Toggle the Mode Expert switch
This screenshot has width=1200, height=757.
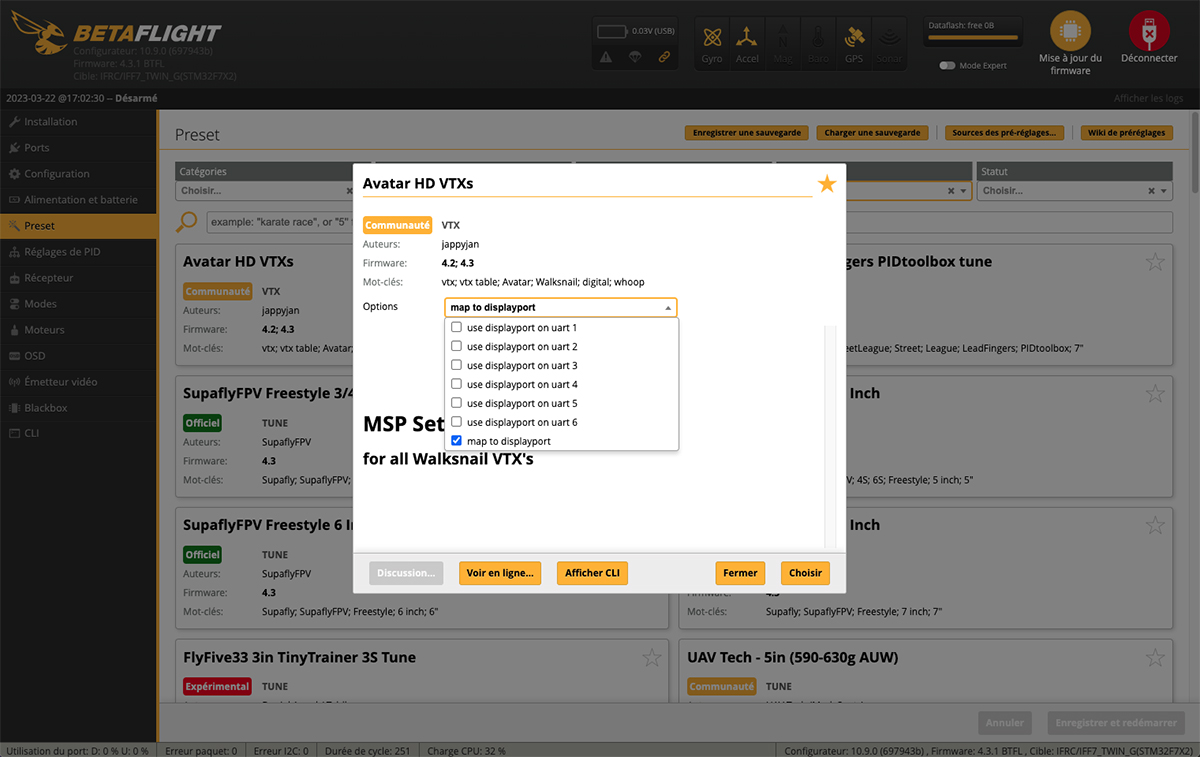pyautogui.click(x=947, y=66)
